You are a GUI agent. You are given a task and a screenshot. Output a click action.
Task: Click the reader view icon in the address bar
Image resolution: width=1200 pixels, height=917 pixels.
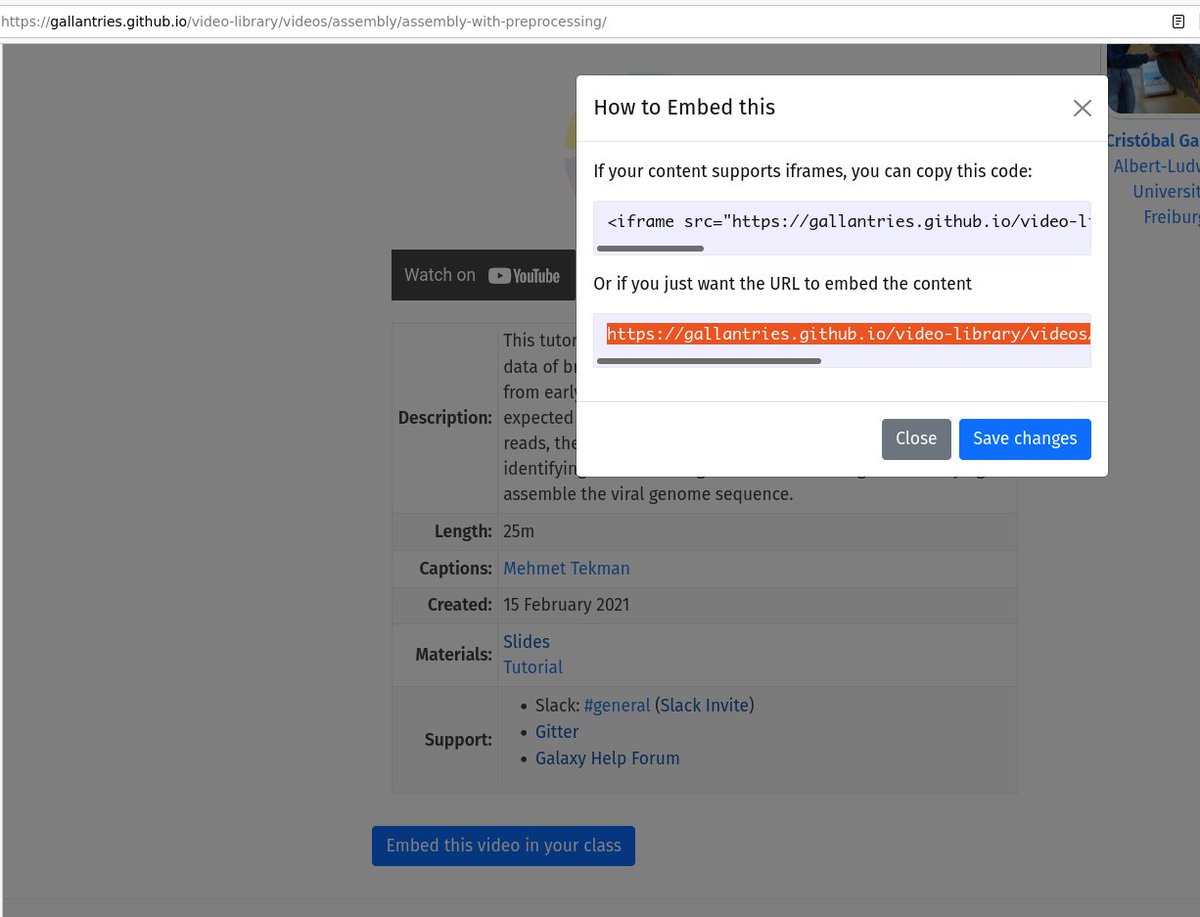point(1177,21)
